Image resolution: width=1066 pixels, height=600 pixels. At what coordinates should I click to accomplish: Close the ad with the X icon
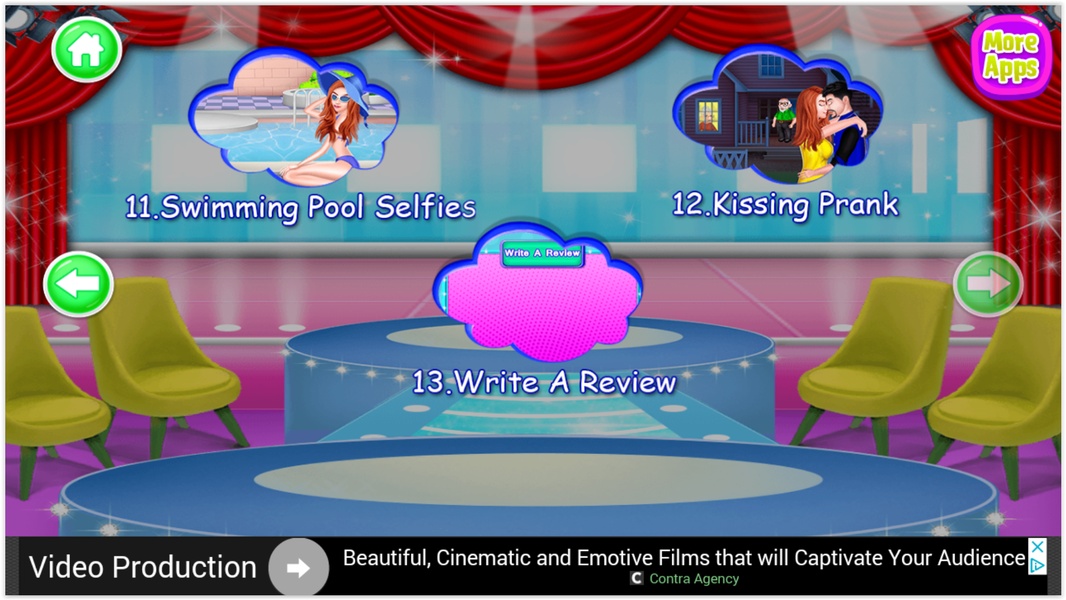(1037, 546)
